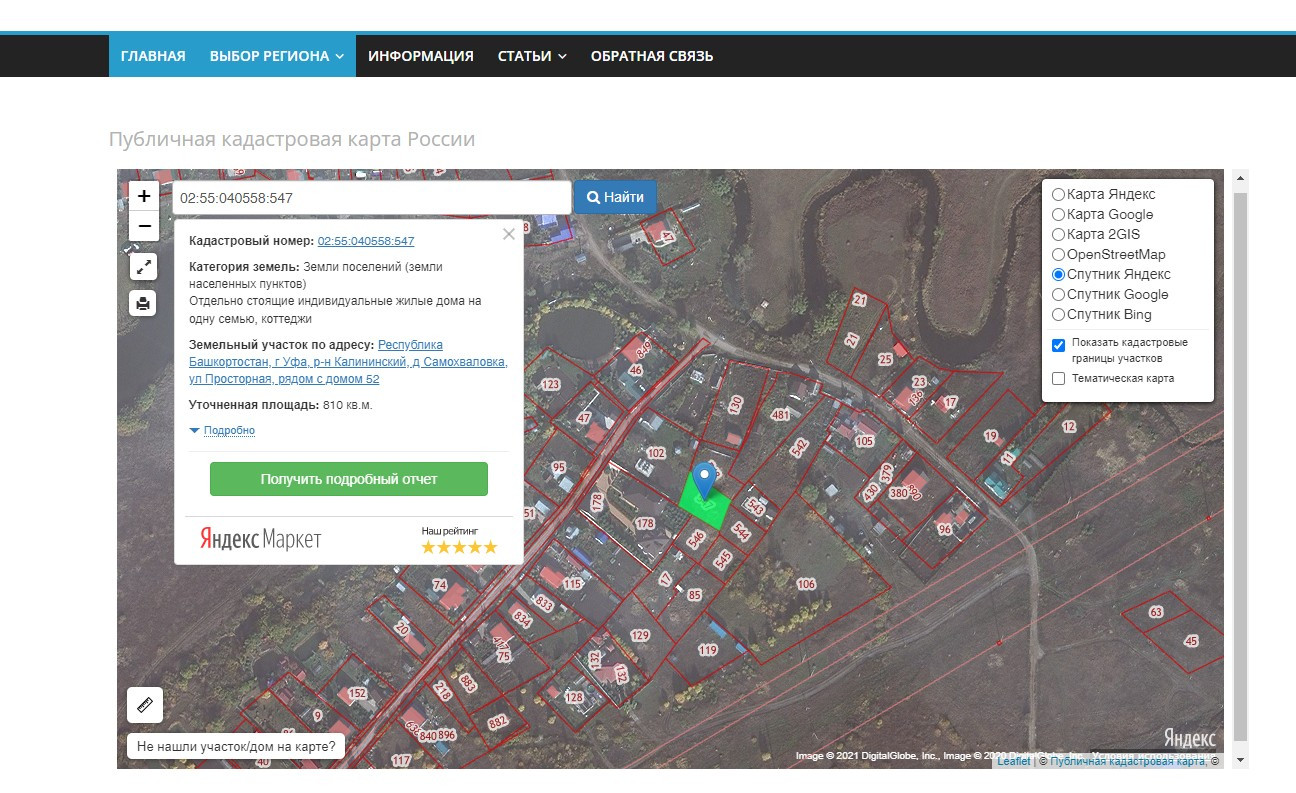This screenshot has height=793, width=1296.
Task: Open the parcel address link
Action: (348, 362)
